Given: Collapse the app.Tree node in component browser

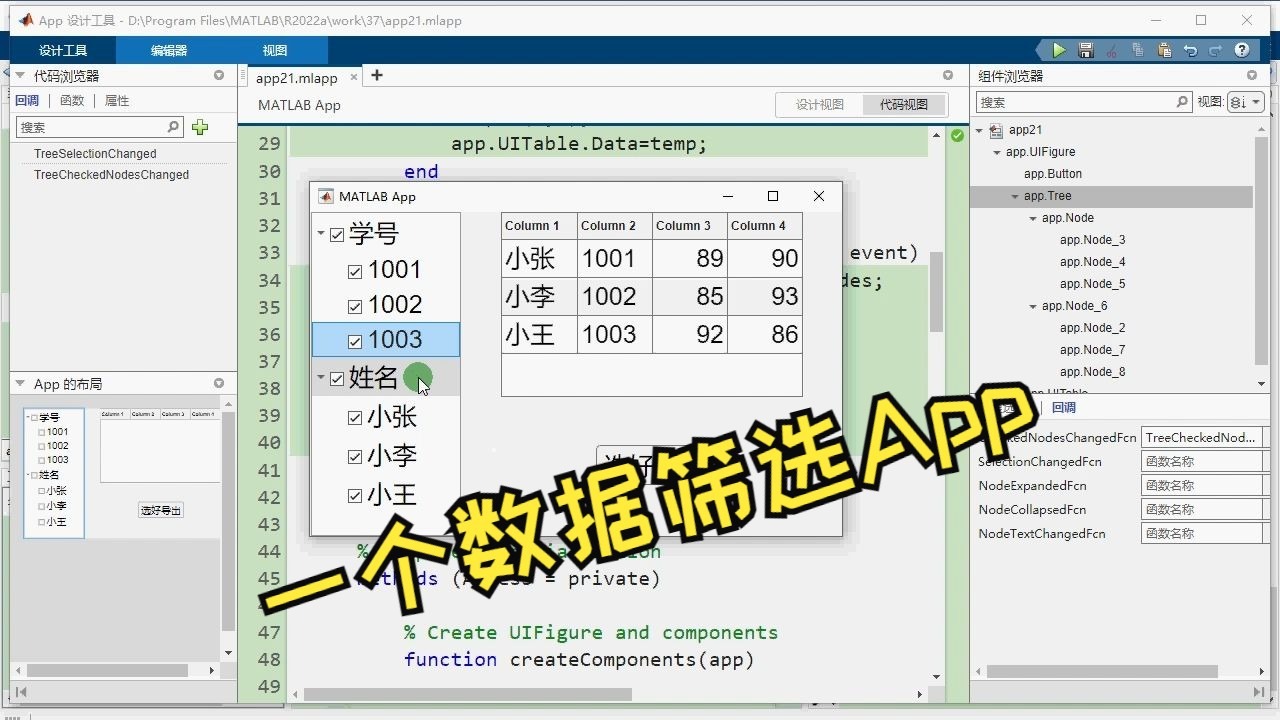Looking at the screenshot, I should [x=1016, y=195].
